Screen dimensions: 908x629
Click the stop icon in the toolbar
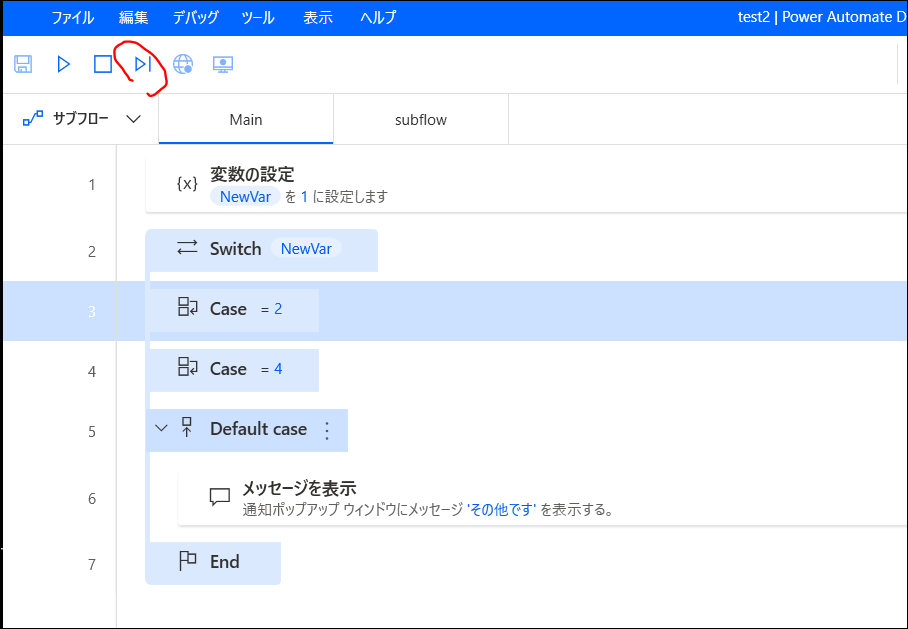[102, 63]
